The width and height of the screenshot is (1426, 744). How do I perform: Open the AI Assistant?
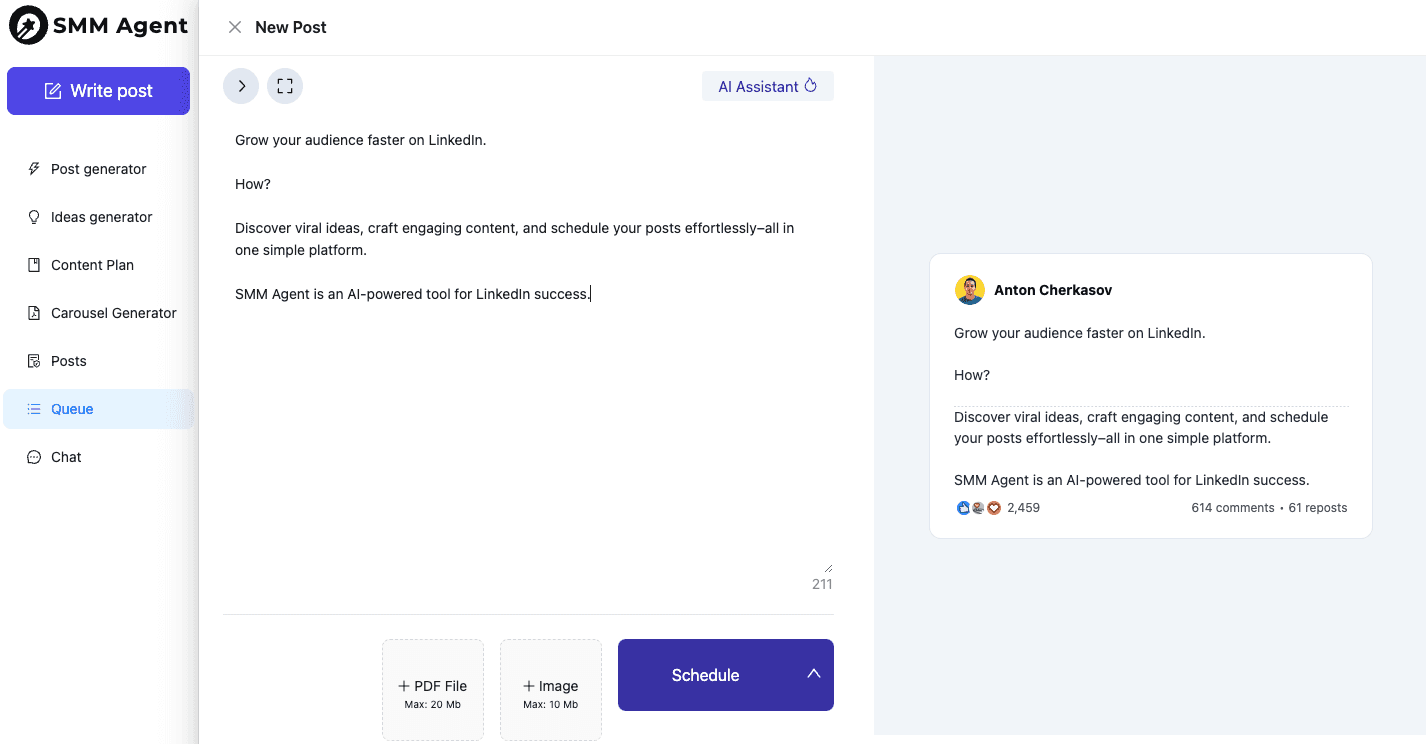click(767, 86)
